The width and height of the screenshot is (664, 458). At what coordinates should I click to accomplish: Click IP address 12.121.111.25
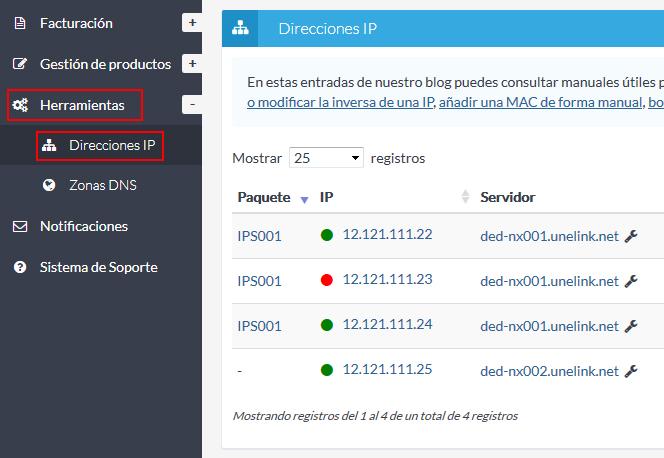point(387,370)
